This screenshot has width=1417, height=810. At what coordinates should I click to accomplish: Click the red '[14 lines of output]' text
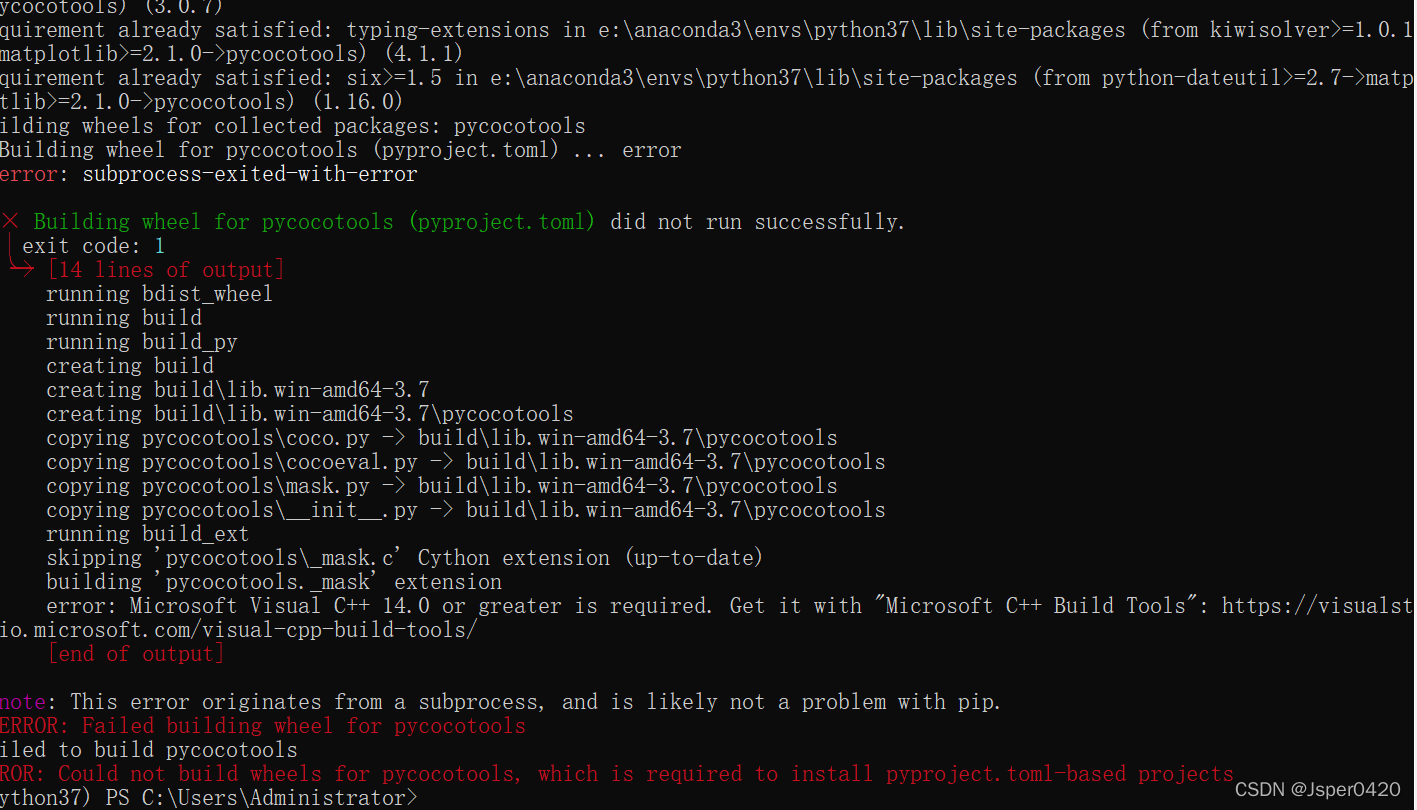166,270
